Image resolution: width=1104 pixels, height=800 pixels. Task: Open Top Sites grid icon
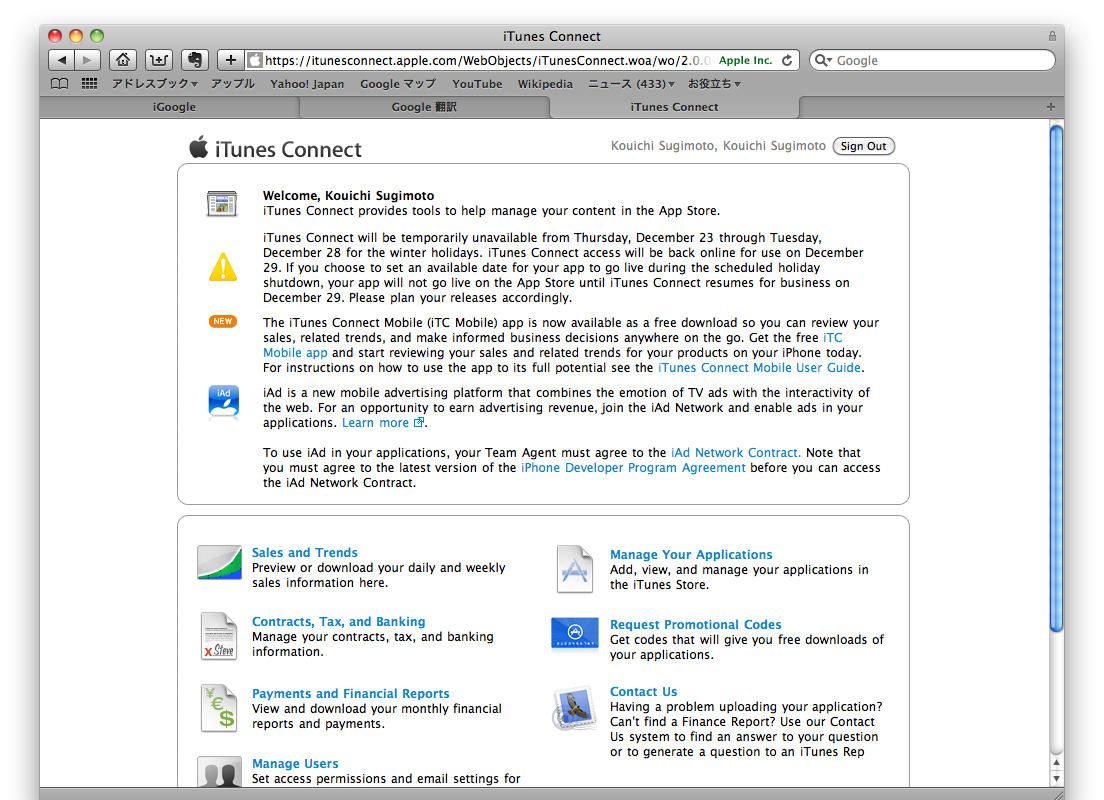[90, 84]
